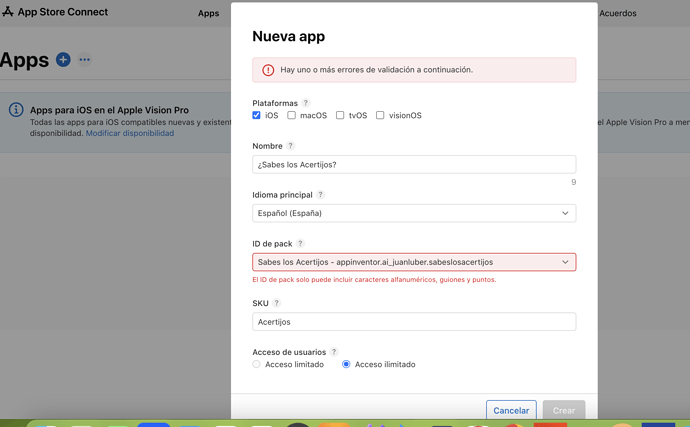Screen dimensions: 690x427
Task: Click help icon beside Idioma principal
Action: tap(321, 195)
